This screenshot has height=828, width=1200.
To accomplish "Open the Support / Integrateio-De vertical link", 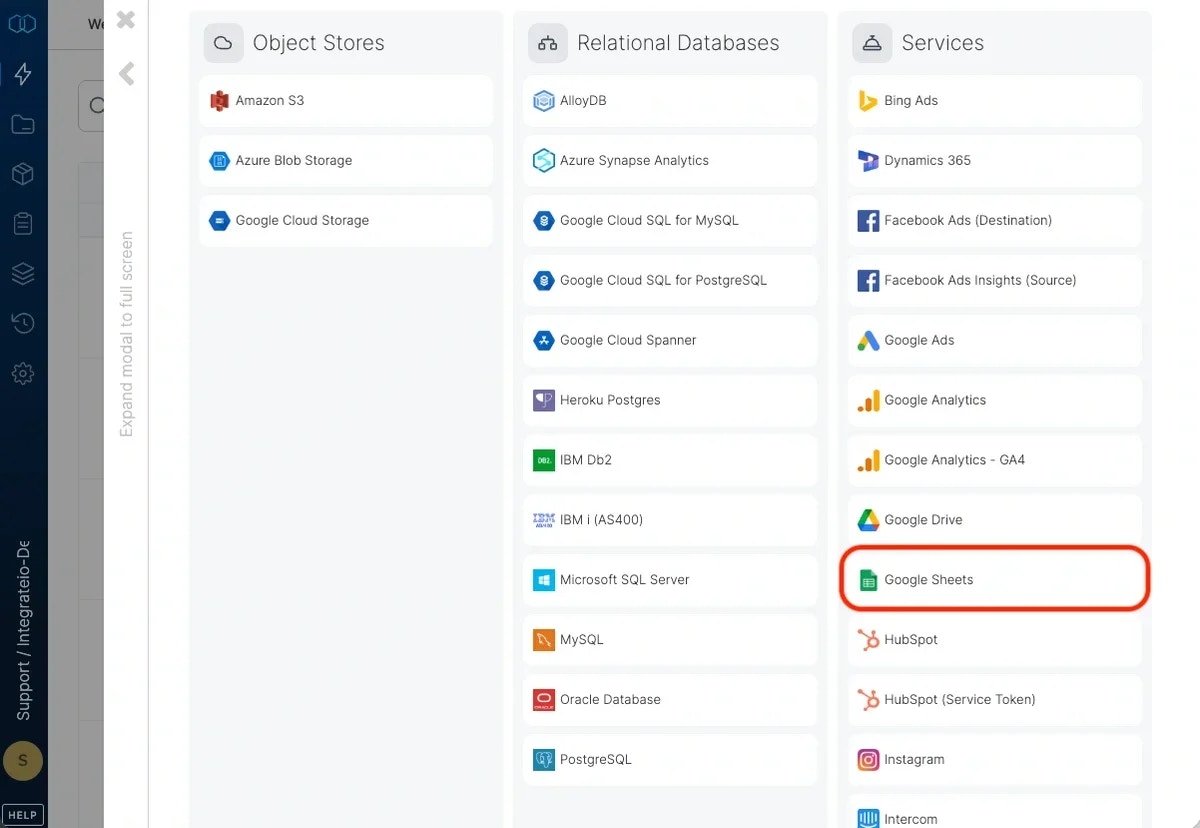I will click(x=23, y=631).
